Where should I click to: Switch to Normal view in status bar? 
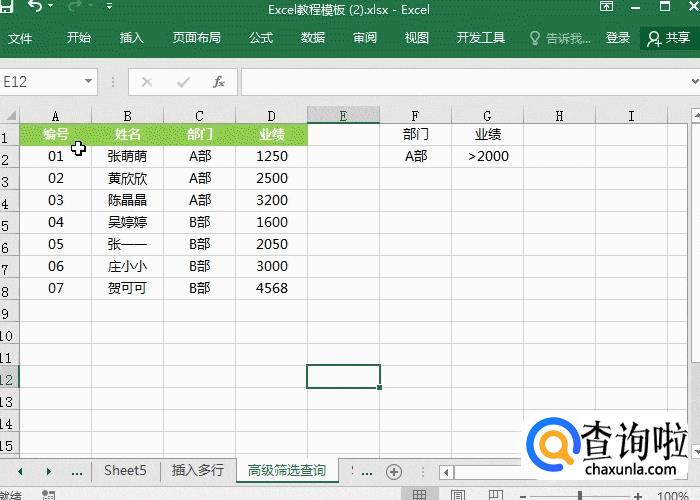pyautogui.click(x=420, y=494)
